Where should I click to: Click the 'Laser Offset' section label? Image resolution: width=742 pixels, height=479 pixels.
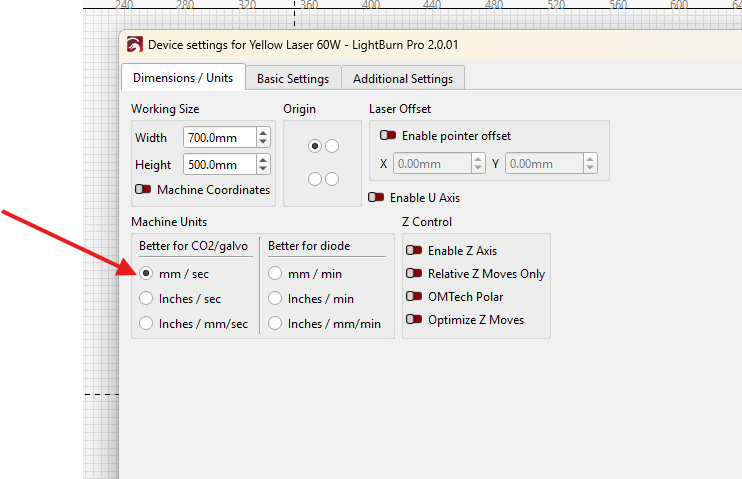400,109
